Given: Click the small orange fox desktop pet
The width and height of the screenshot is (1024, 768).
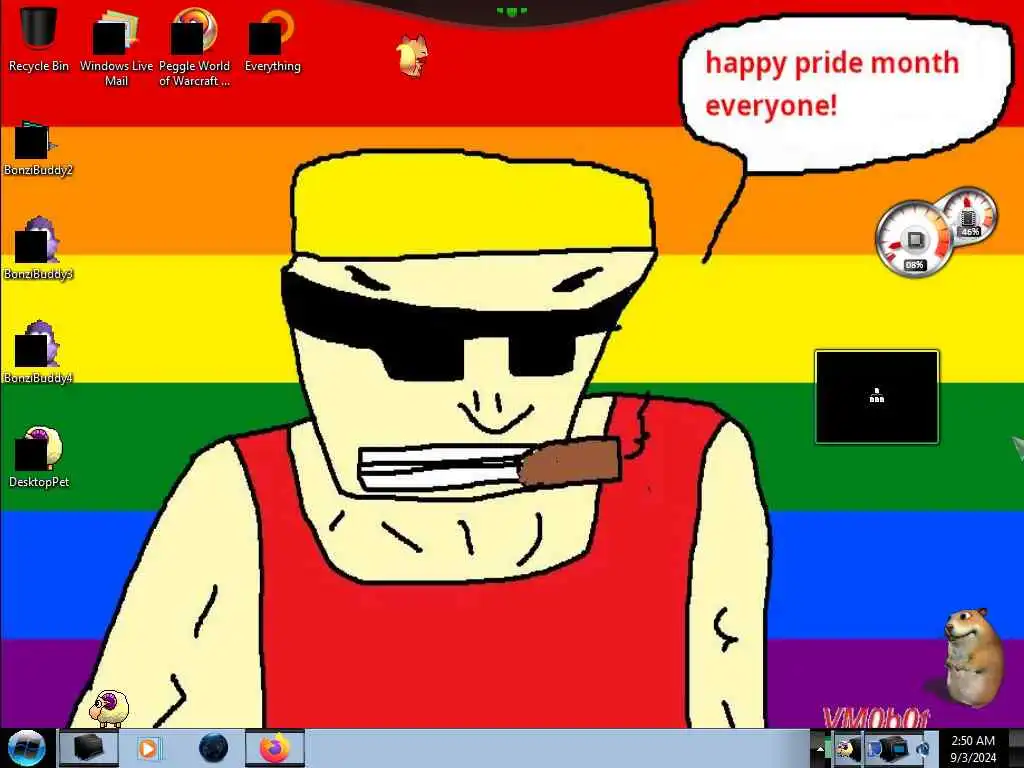Looking at the screenshot, I should click(x=413, y=56).
